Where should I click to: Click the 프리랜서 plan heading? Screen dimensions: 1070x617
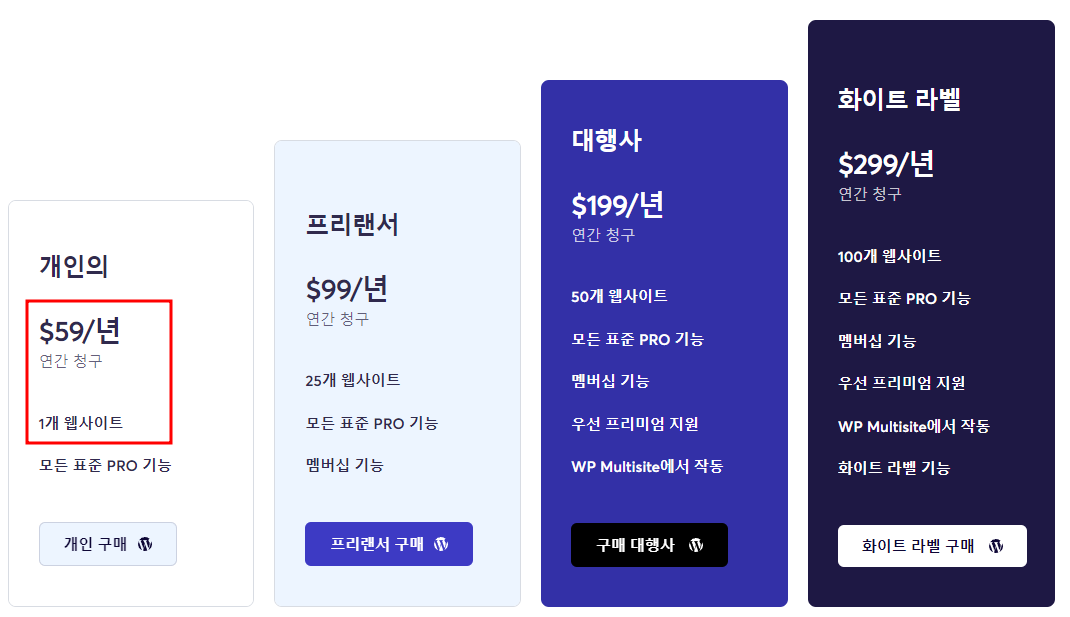click(352, 224)
